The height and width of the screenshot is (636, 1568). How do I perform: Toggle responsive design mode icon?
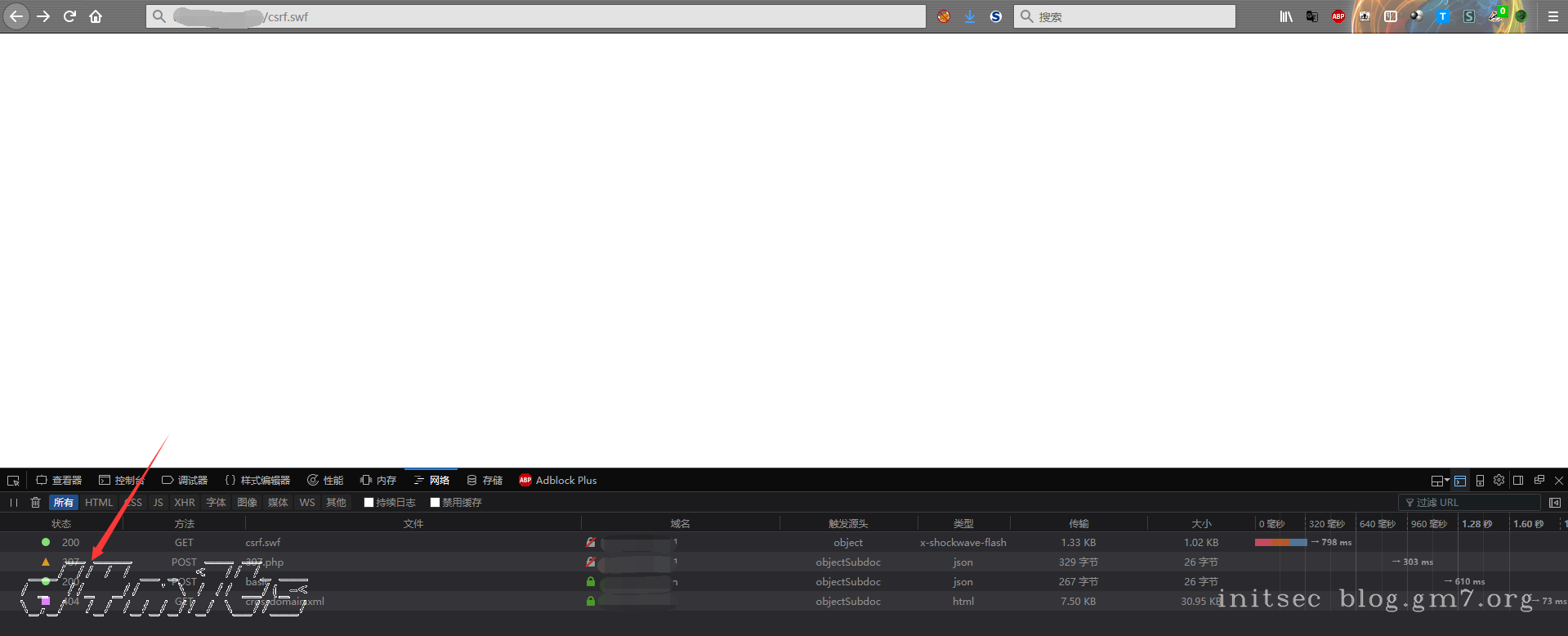[1480, 481]
